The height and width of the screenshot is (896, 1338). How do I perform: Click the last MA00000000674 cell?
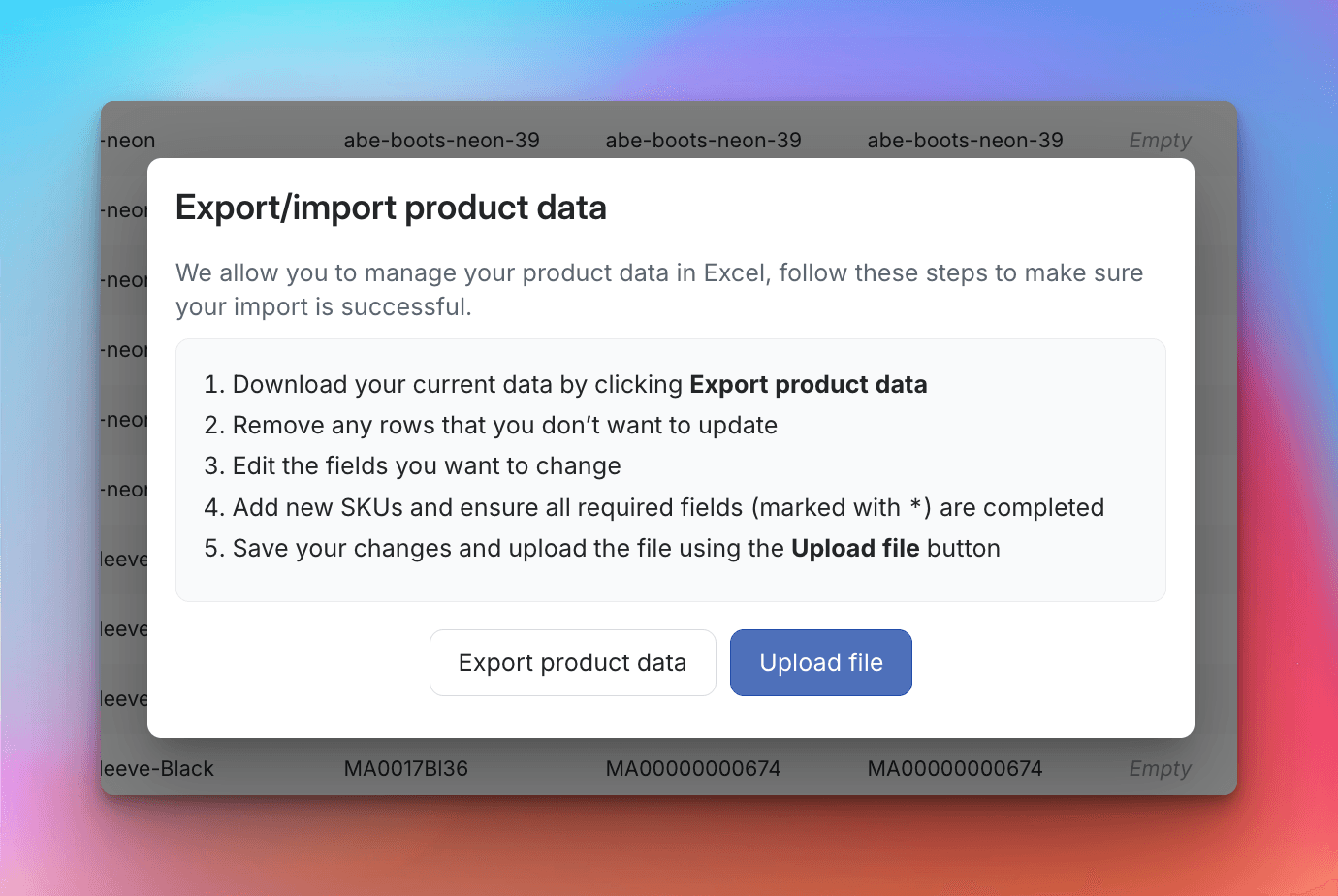pos(954,769)
